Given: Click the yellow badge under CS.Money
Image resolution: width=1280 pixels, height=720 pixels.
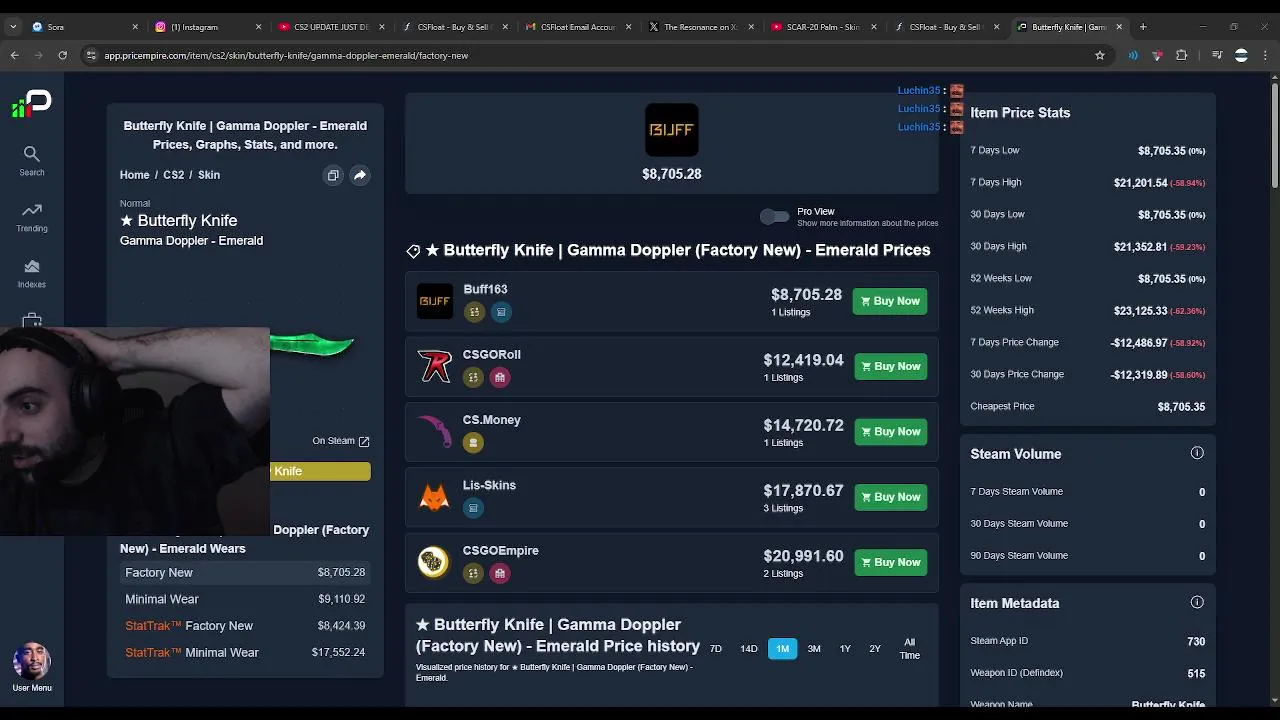Looking at the screenshot, I should point(473,442).
